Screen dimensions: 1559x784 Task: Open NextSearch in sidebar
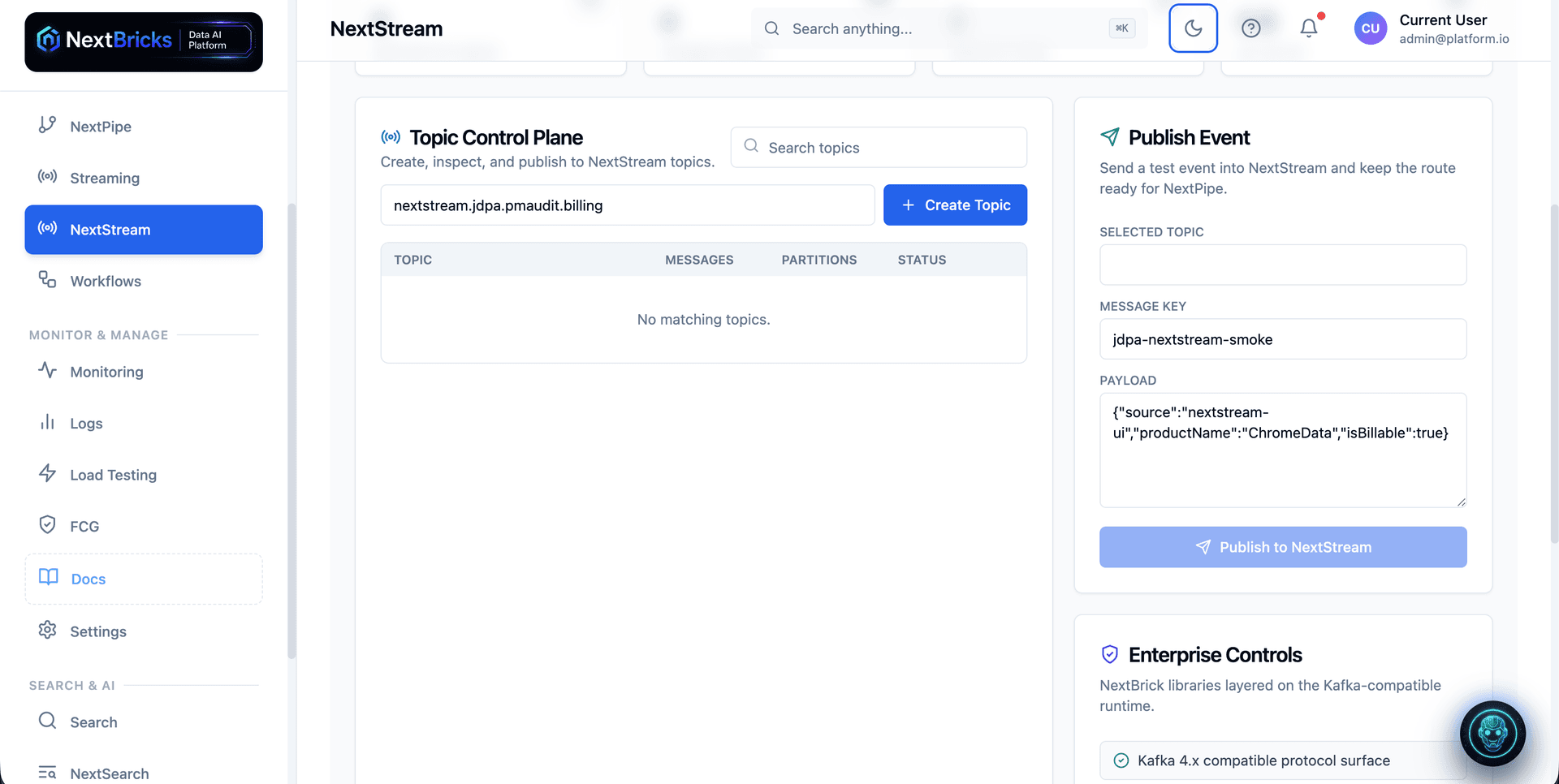(144, 773)
